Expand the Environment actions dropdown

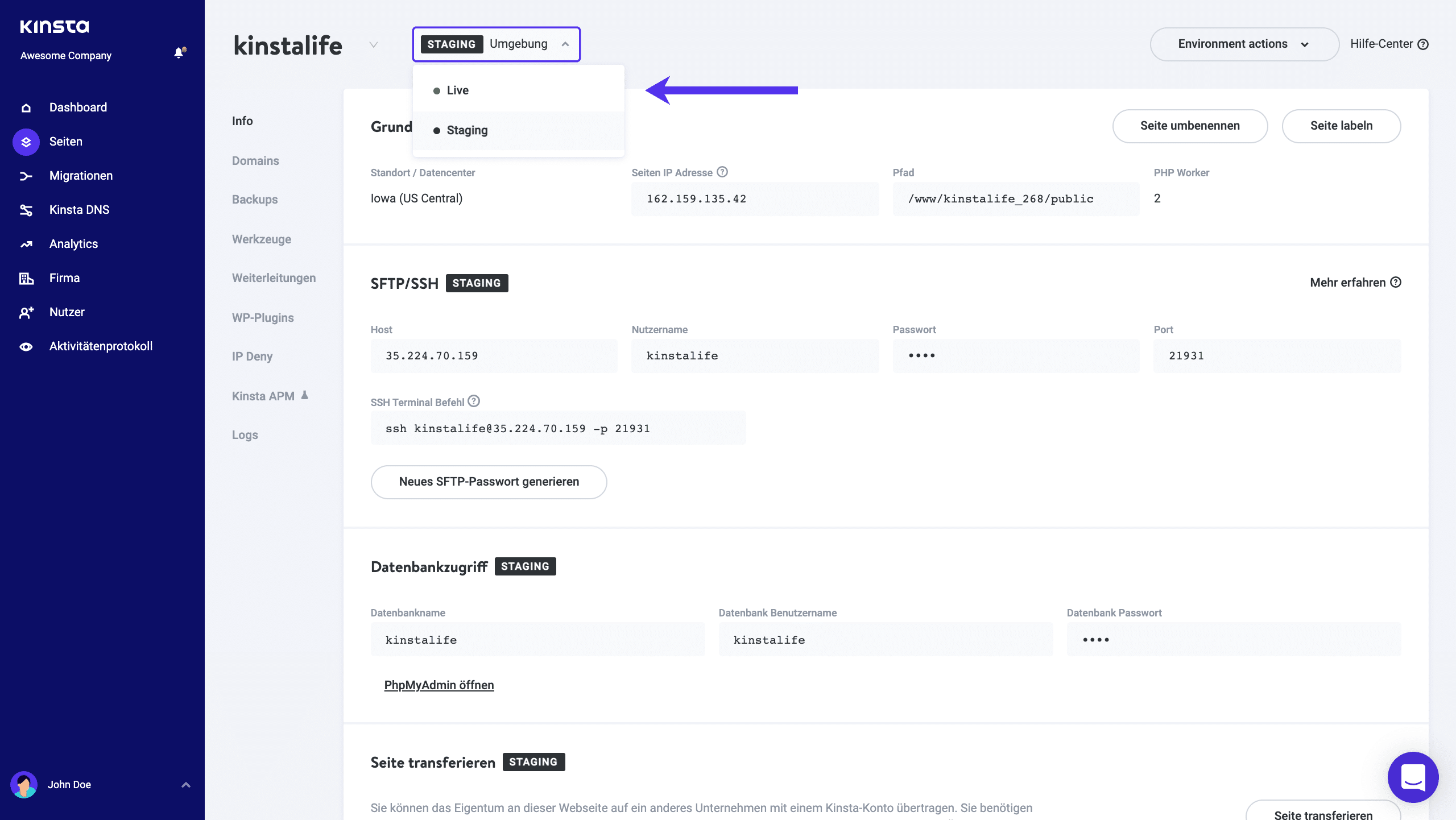pyautogui.click(x=1239, y=44)
